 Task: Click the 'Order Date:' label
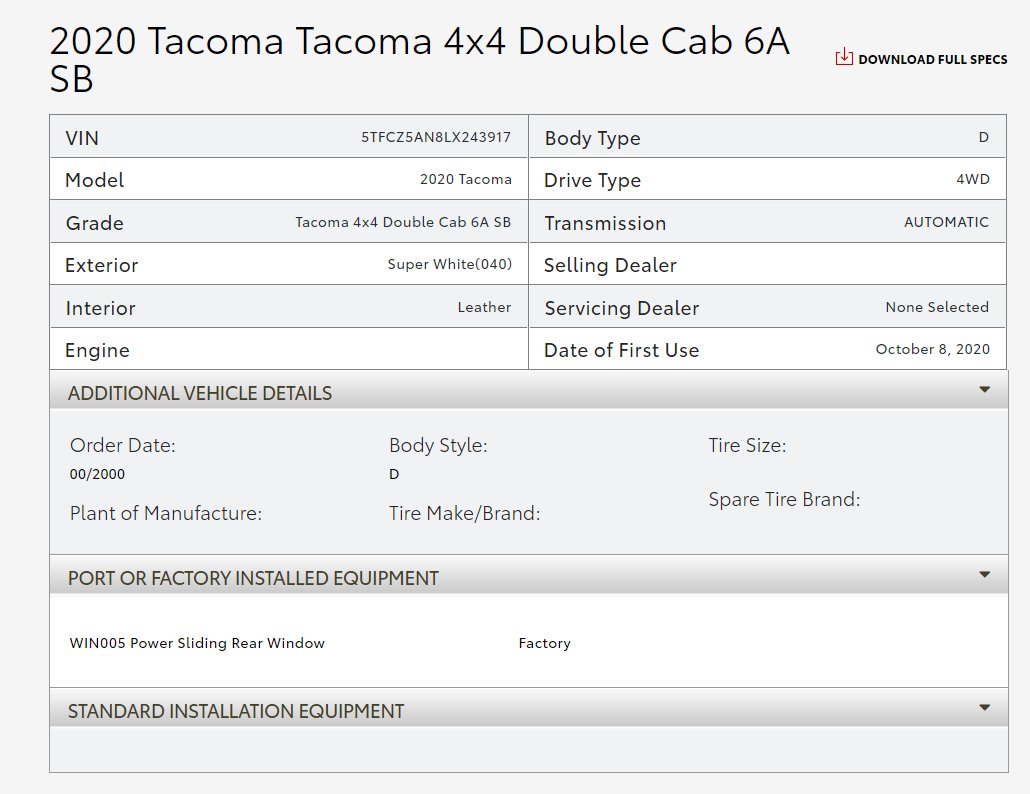(x=122, y=445)
